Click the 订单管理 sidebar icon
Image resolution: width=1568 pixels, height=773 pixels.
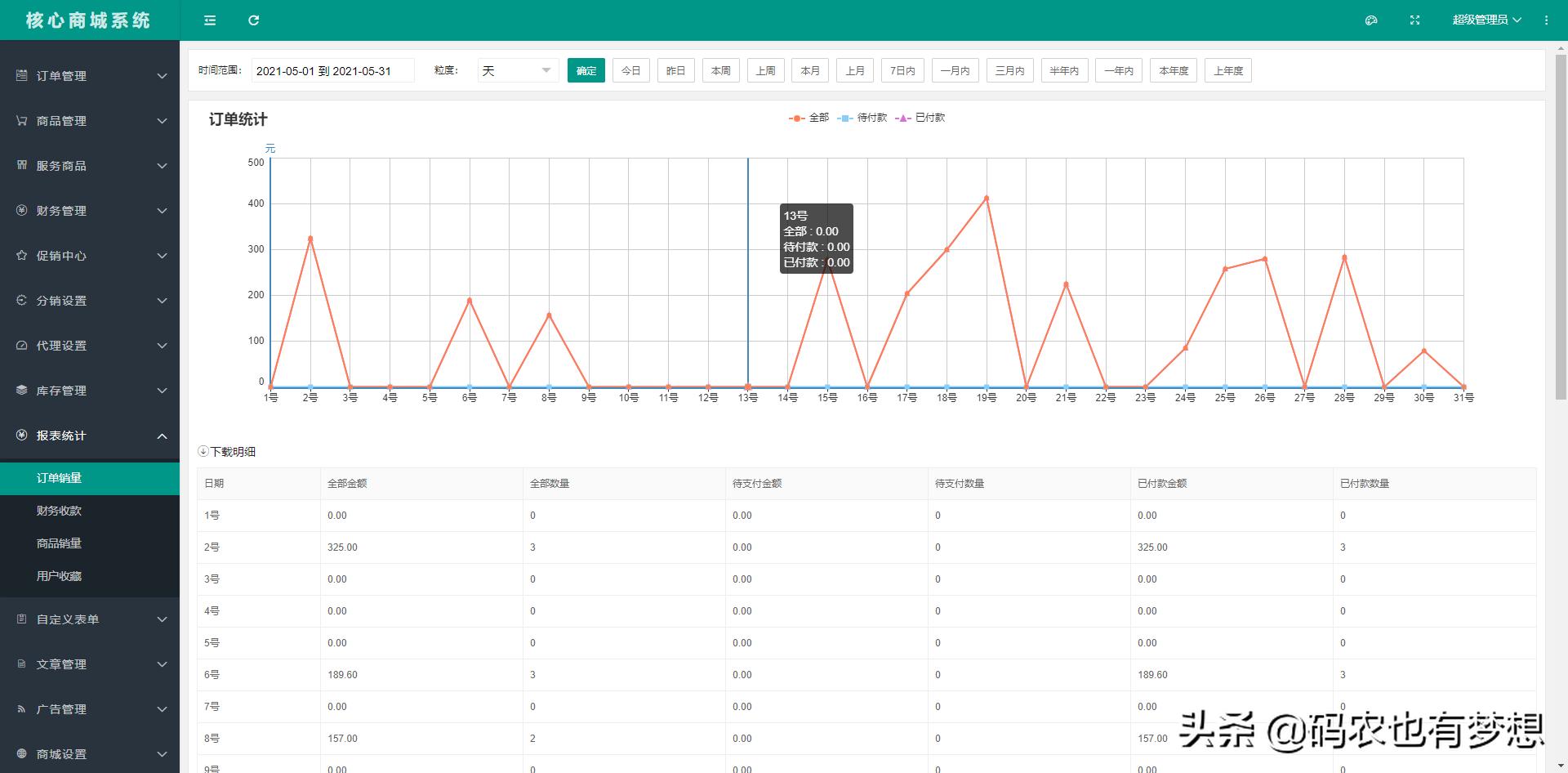click(x=22, y=75)
